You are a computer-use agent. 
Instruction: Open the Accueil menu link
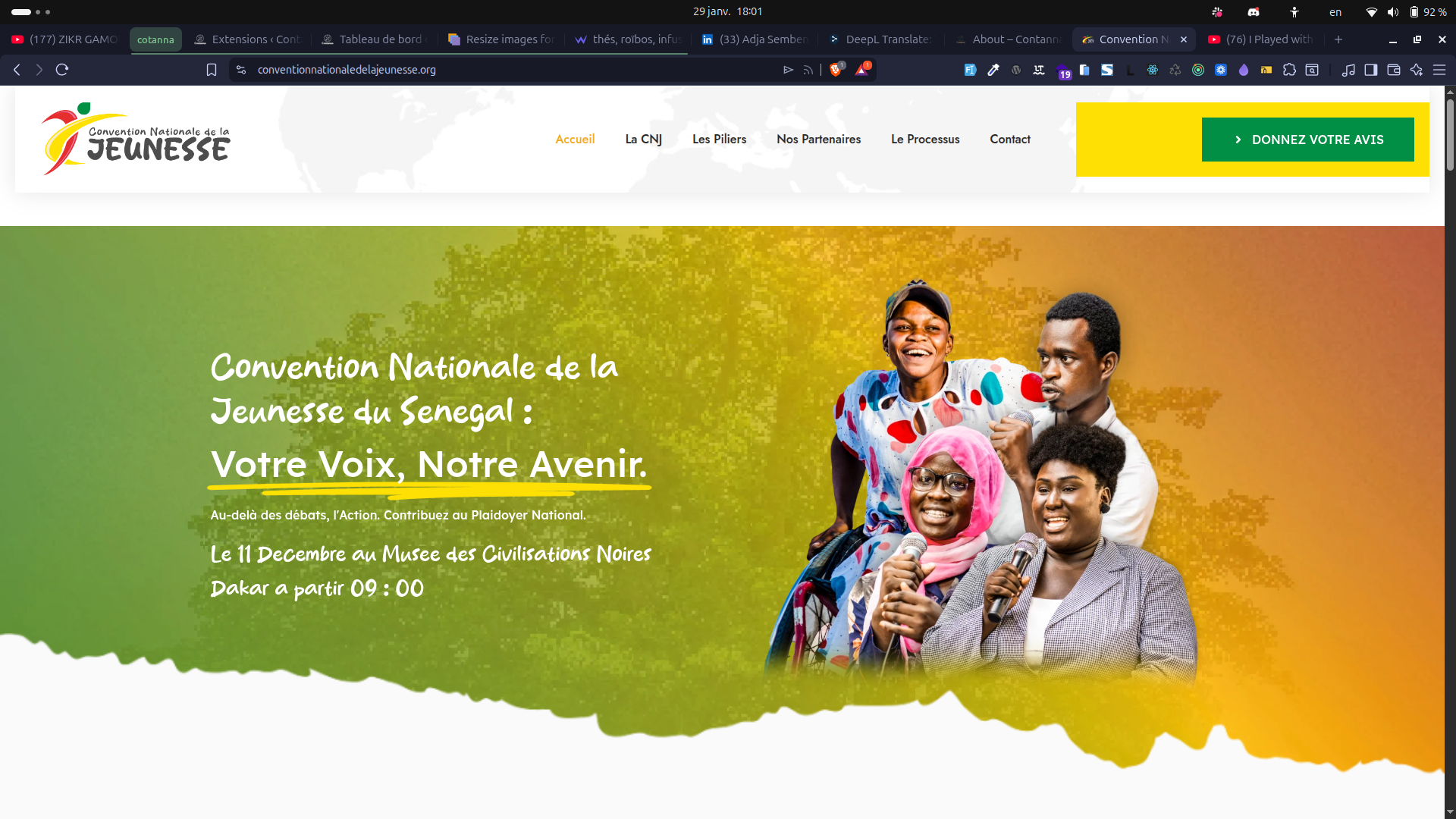575,140
